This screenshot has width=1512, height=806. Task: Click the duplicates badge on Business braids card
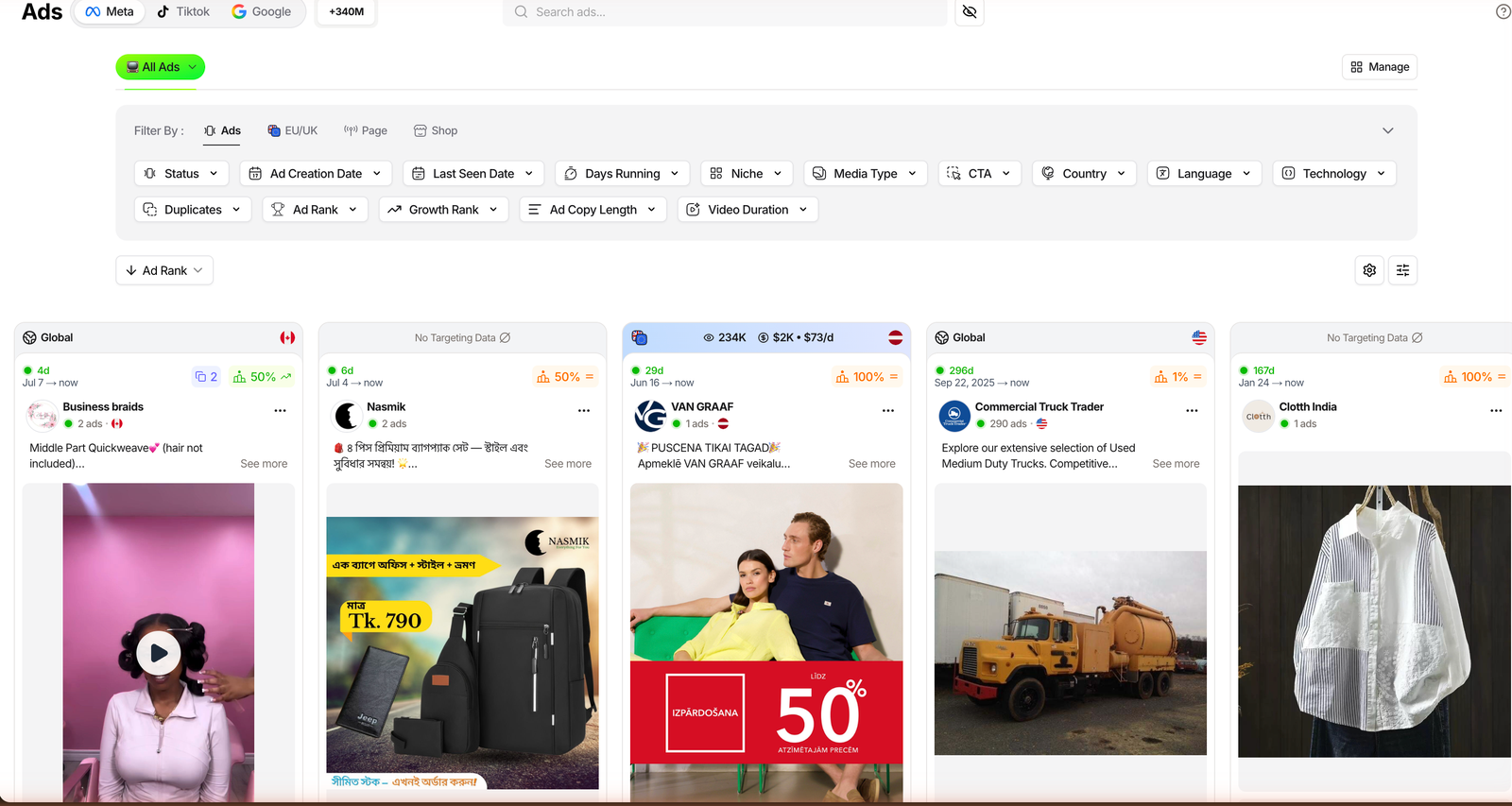[x=206, y=376]
